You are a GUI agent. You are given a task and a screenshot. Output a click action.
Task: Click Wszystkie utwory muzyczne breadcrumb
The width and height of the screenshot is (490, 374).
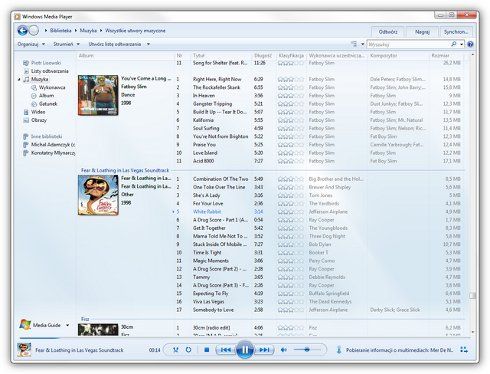tap(135, 31)
